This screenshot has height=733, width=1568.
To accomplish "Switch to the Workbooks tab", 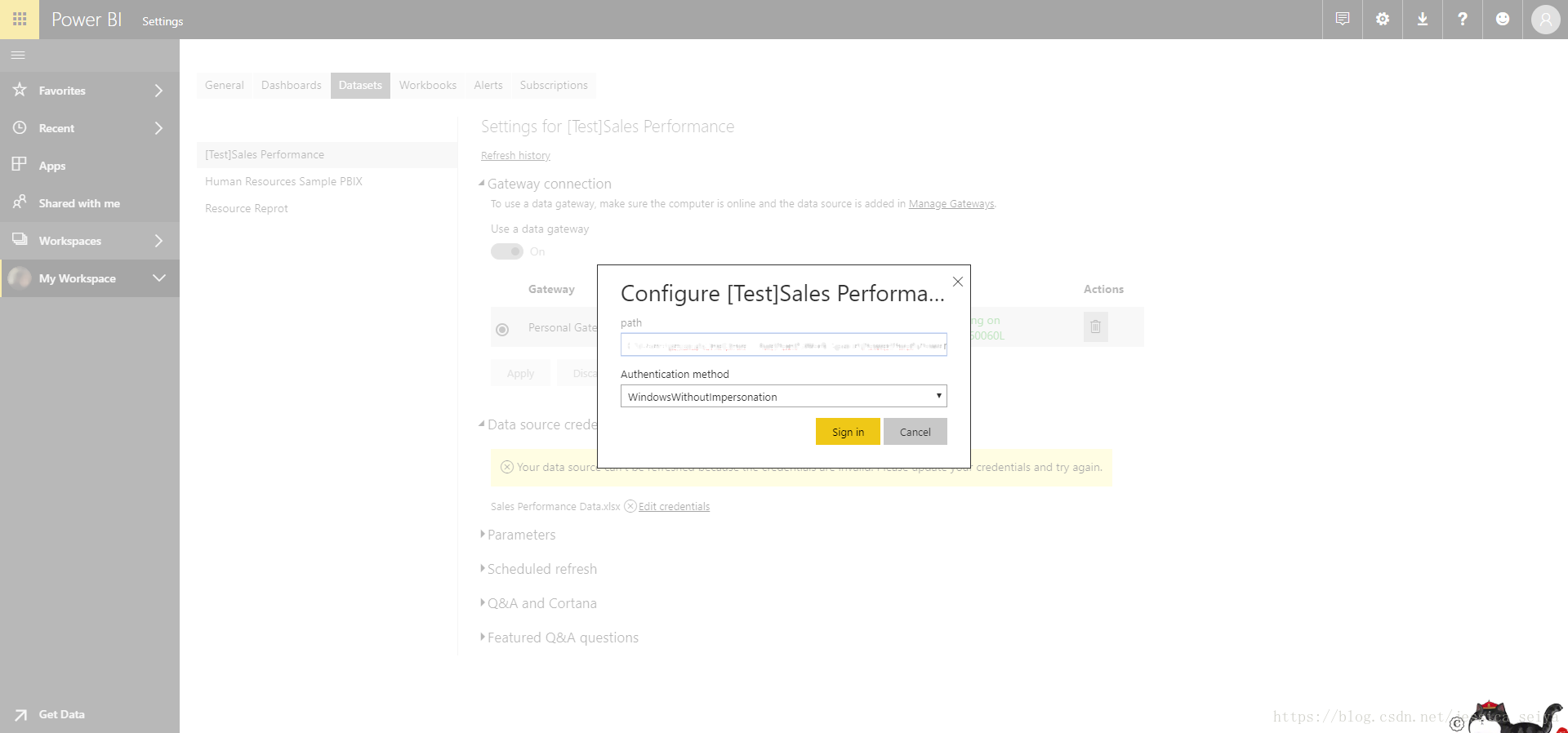I will (x=428, y=85).
